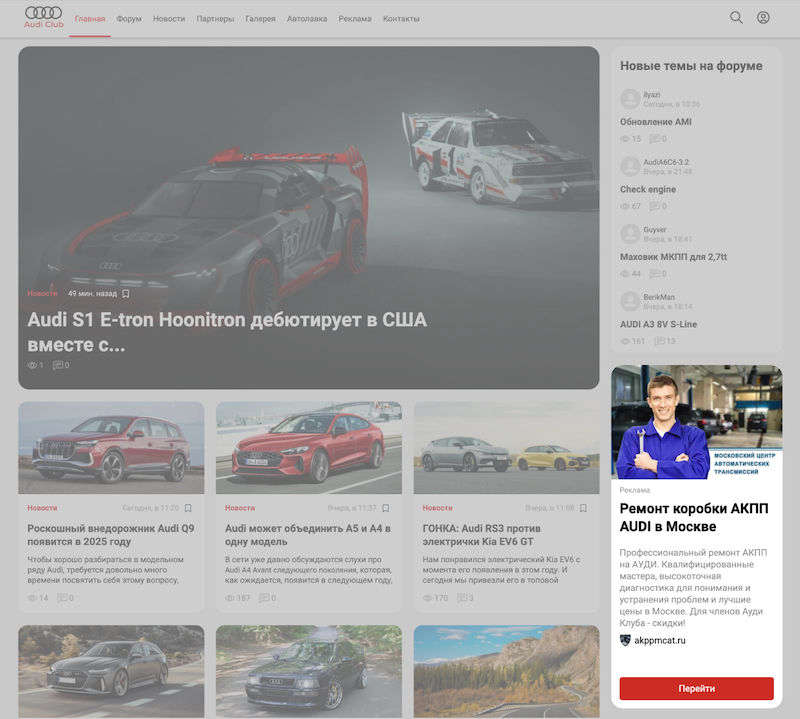
Task: Click the user profile icon
Action: point(763,18)
